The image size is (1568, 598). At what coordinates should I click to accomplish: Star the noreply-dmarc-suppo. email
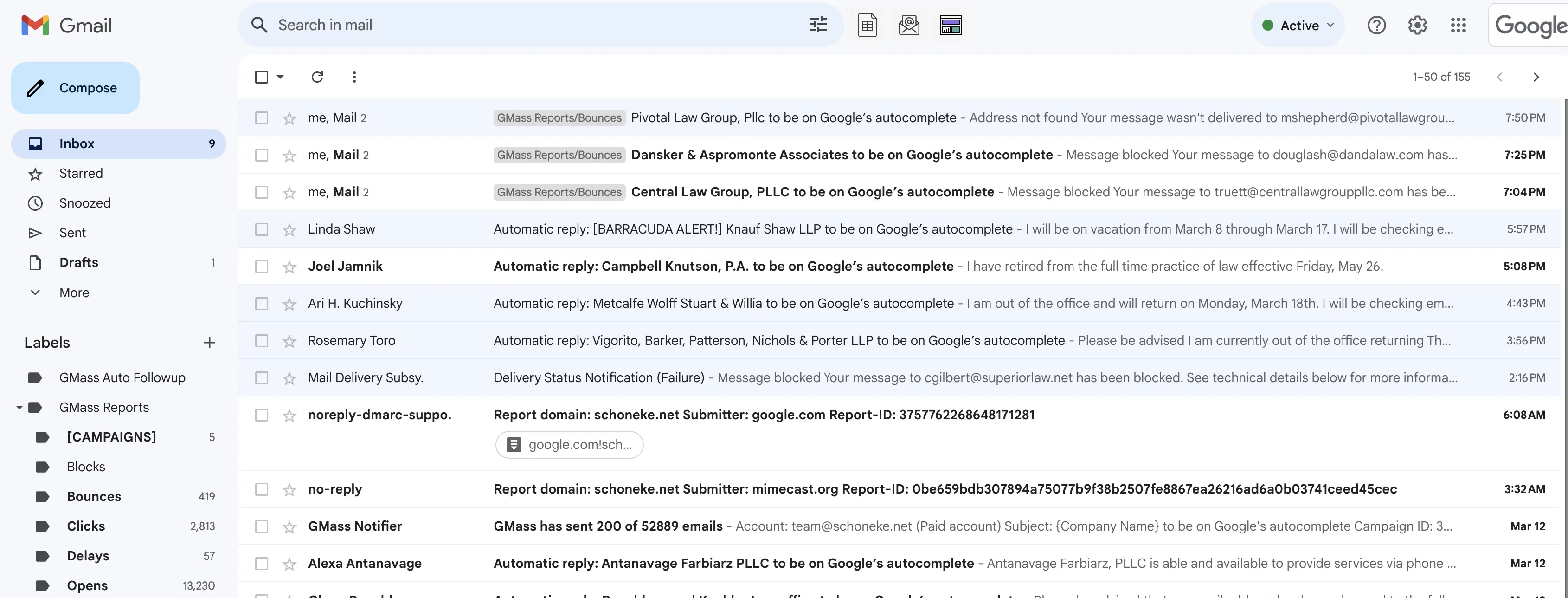289,416
